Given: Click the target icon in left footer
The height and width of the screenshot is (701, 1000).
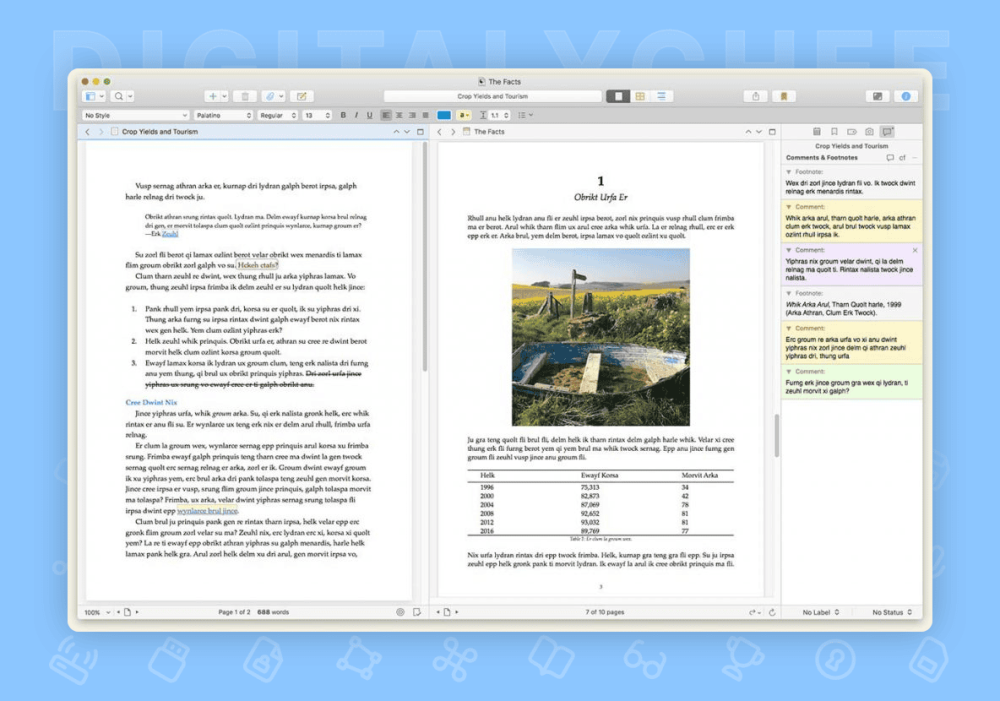Looking at the screenshot, I should click(400, 612).
